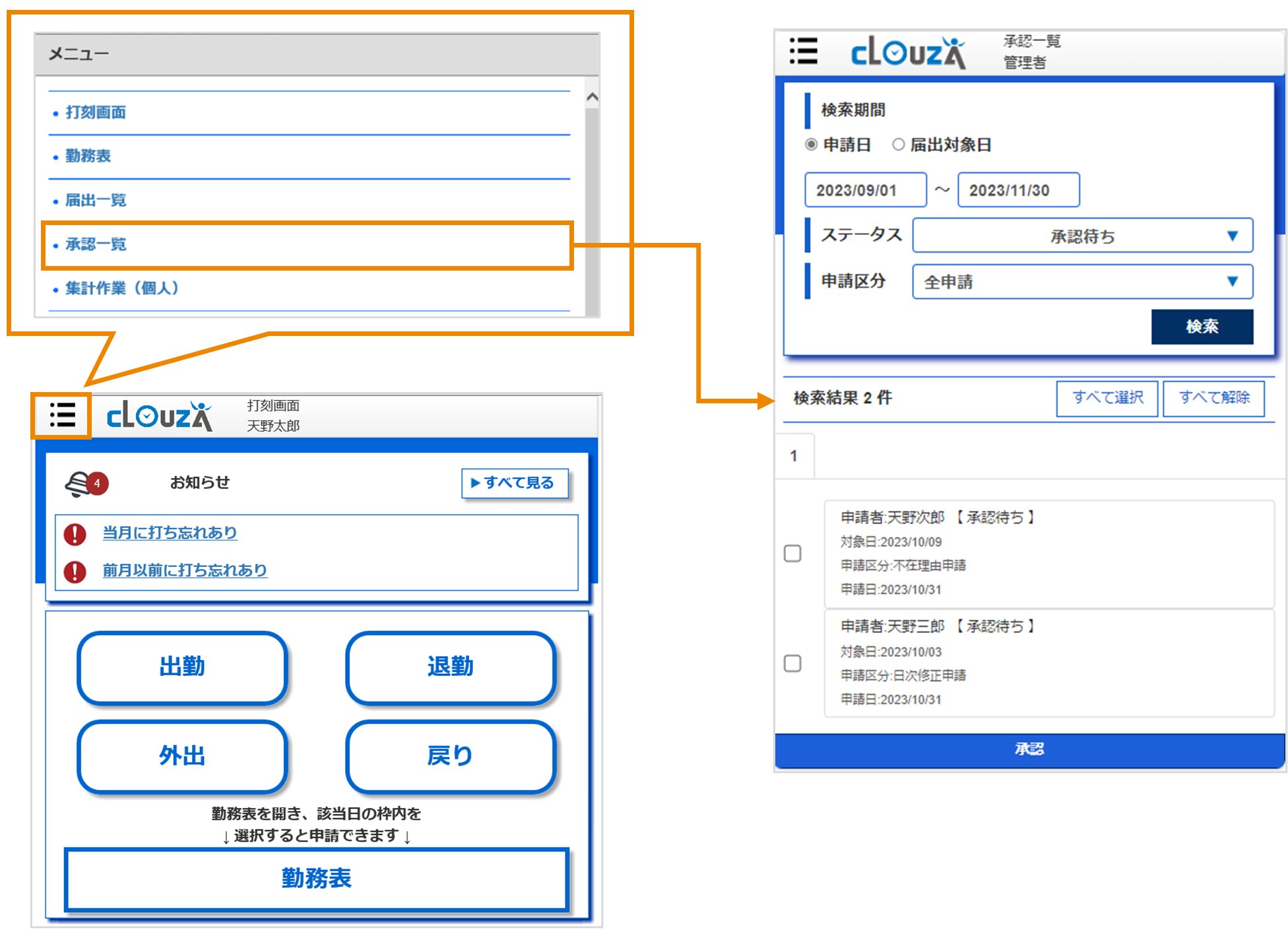1288x934 pixels.
Task: Click alert icon beside 当月に打ち忘れあり
Action: coord(75,533)
